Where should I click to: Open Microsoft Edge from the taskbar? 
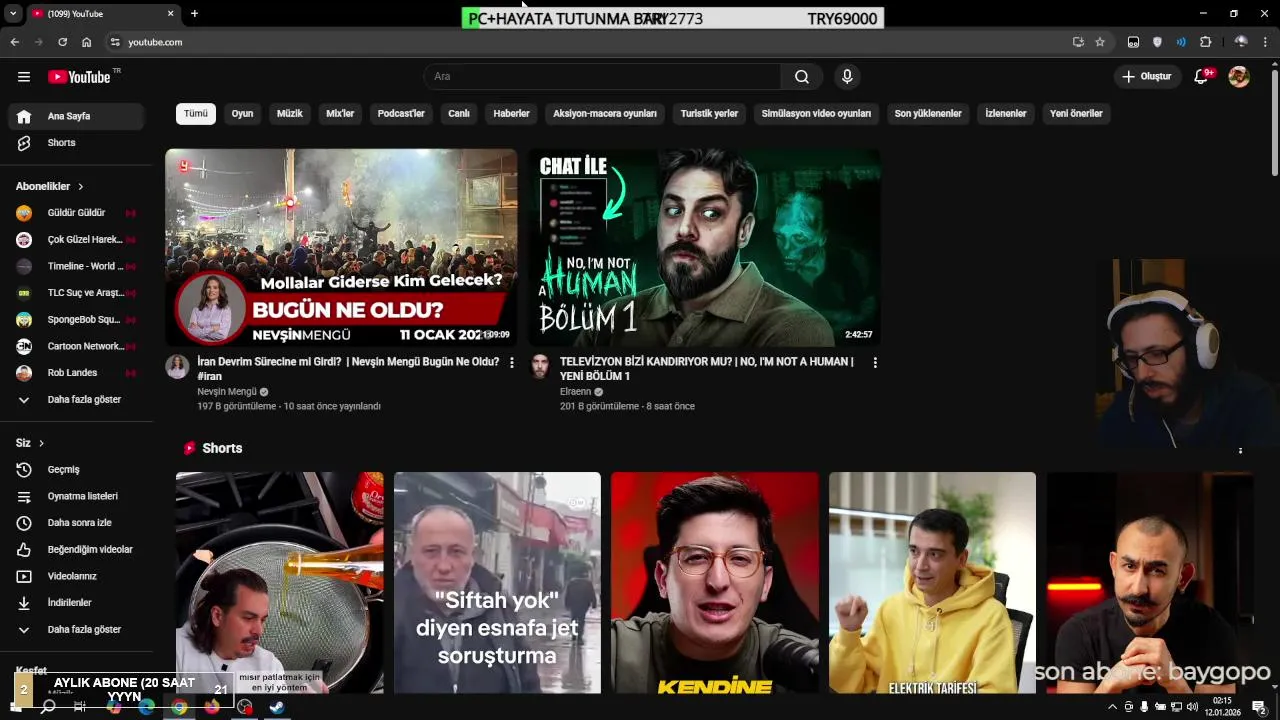[147, 707]
